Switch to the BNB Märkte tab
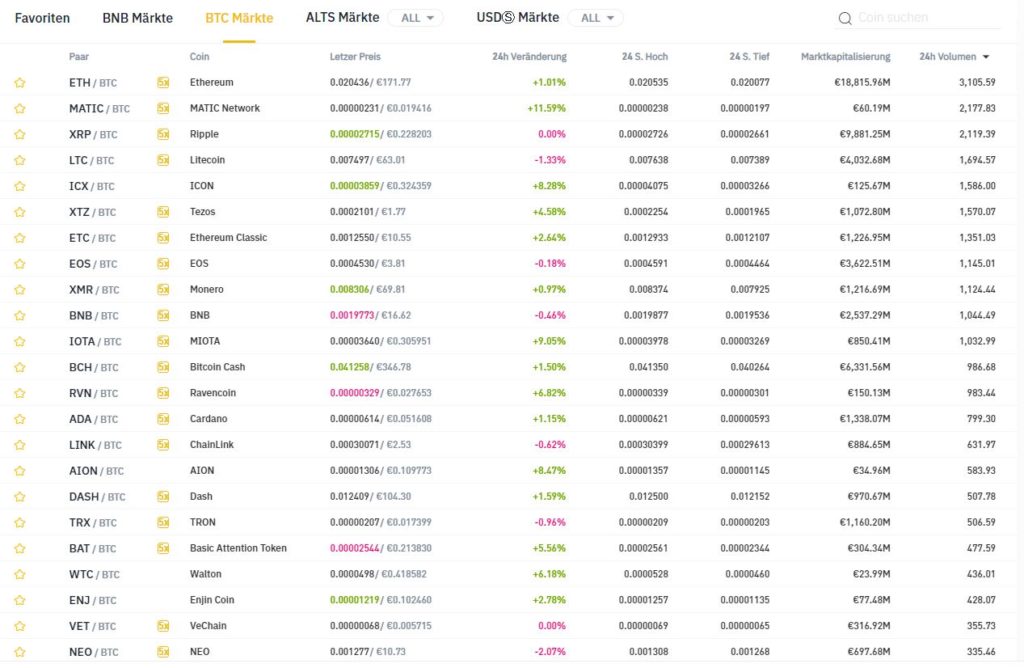 click(138, 18)
